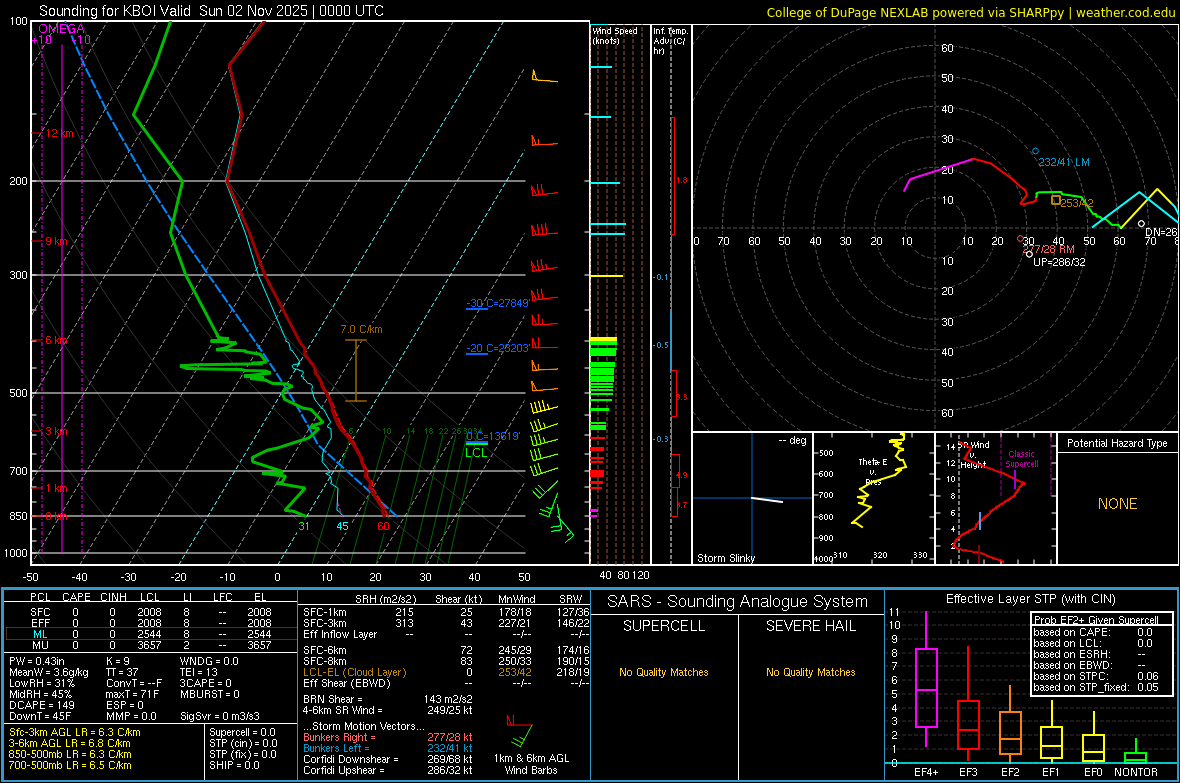Viewport: 1180px width, 783px height.
Task: Select the highlighted ML parcel row
Action: (x=149, y=634)
